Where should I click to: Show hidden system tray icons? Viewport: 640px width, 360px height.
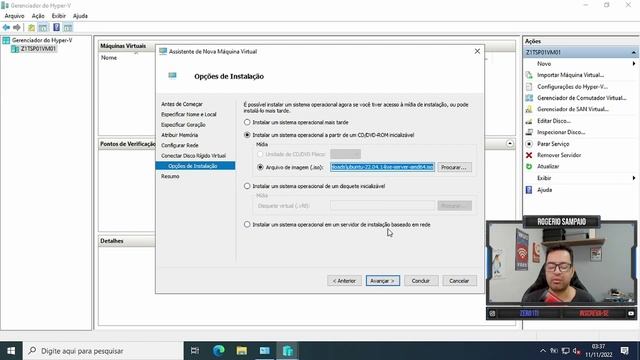click(x=542, y=351)
